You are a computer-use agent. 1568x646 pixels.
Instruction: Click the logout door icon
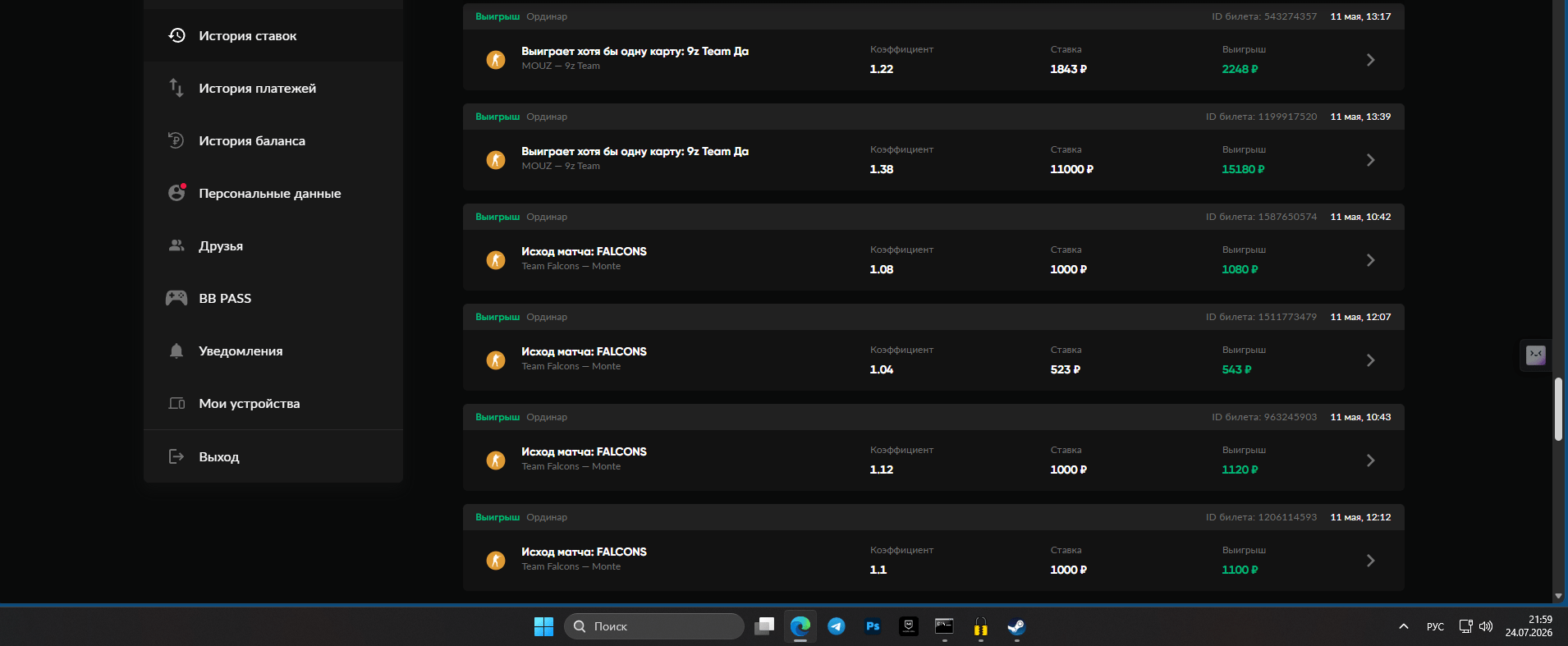point(177,456)
